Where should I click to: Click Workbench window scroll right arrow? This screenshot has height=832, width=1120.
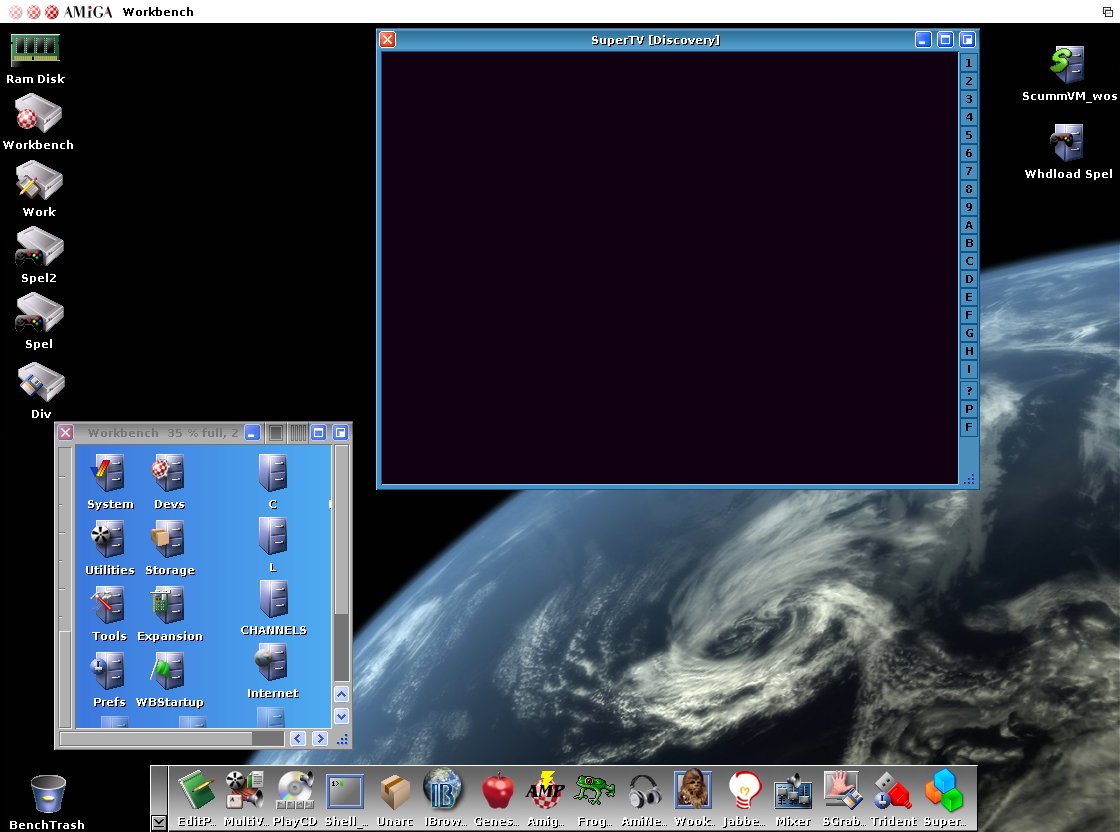click(x=320, y=738)
